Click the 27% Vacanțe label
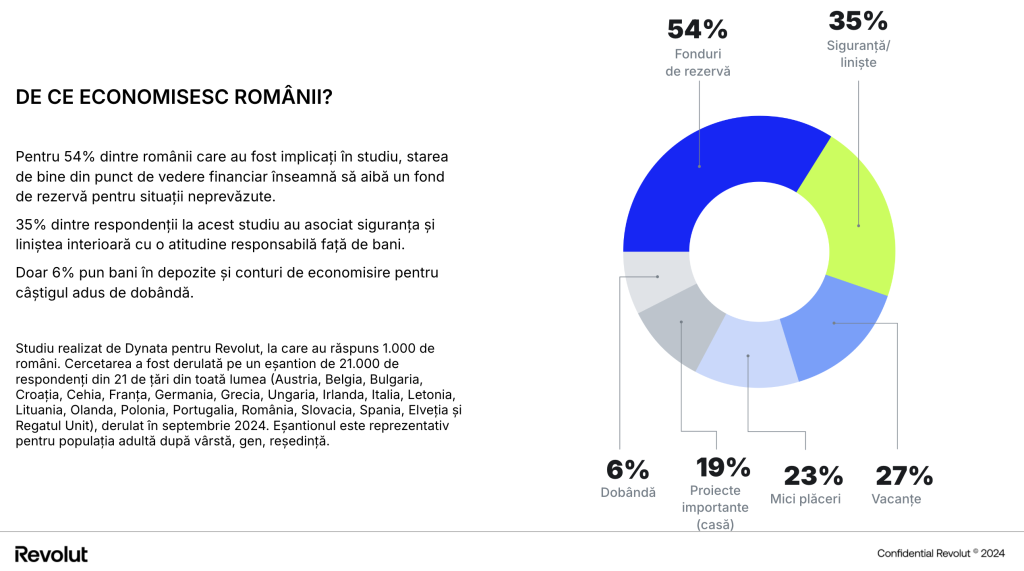Viewport: 1024px width, 571px height. click(x=900, y=485)
